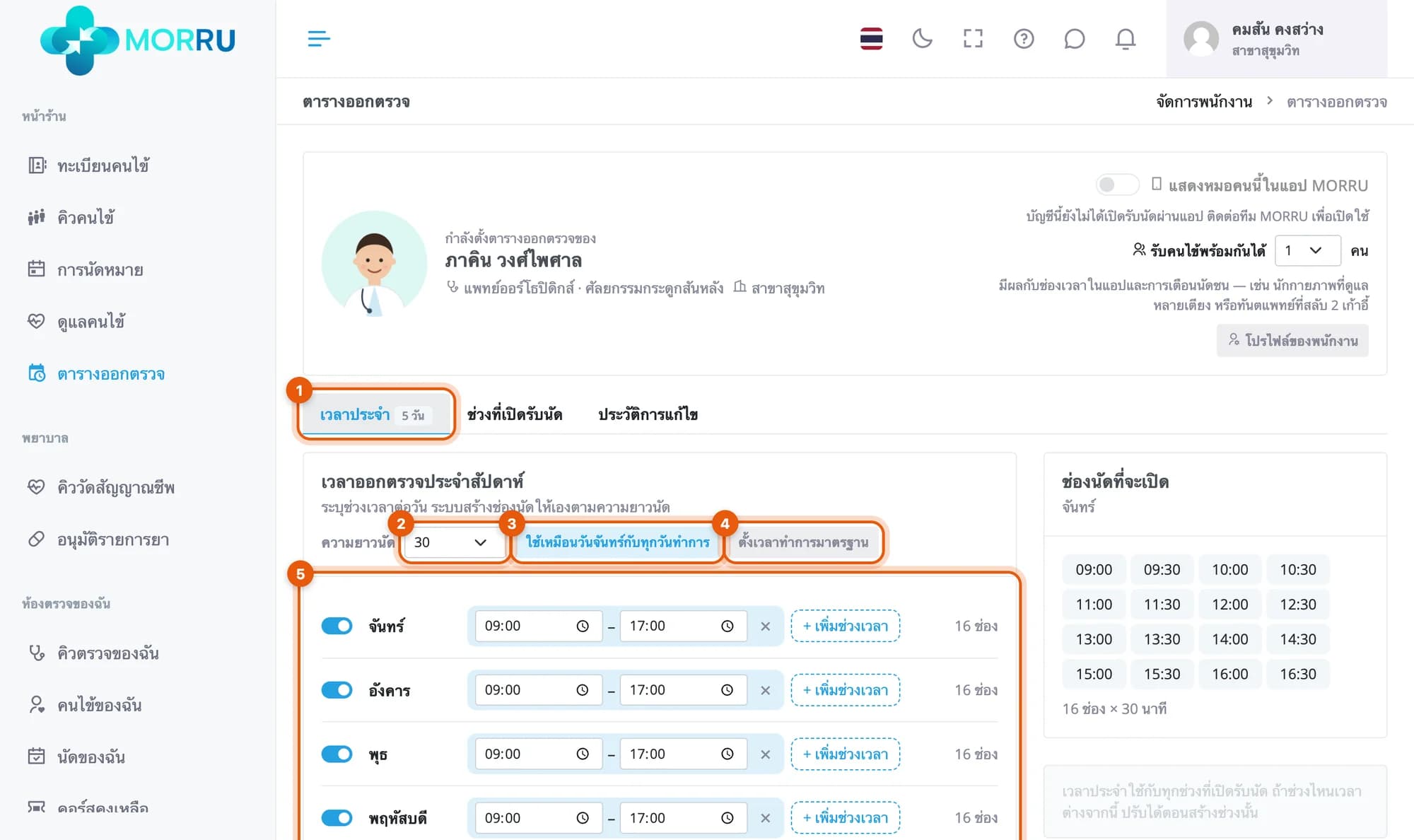Enter fullscreen with the expand icon
1414x840 pixels.
[973, 38]
